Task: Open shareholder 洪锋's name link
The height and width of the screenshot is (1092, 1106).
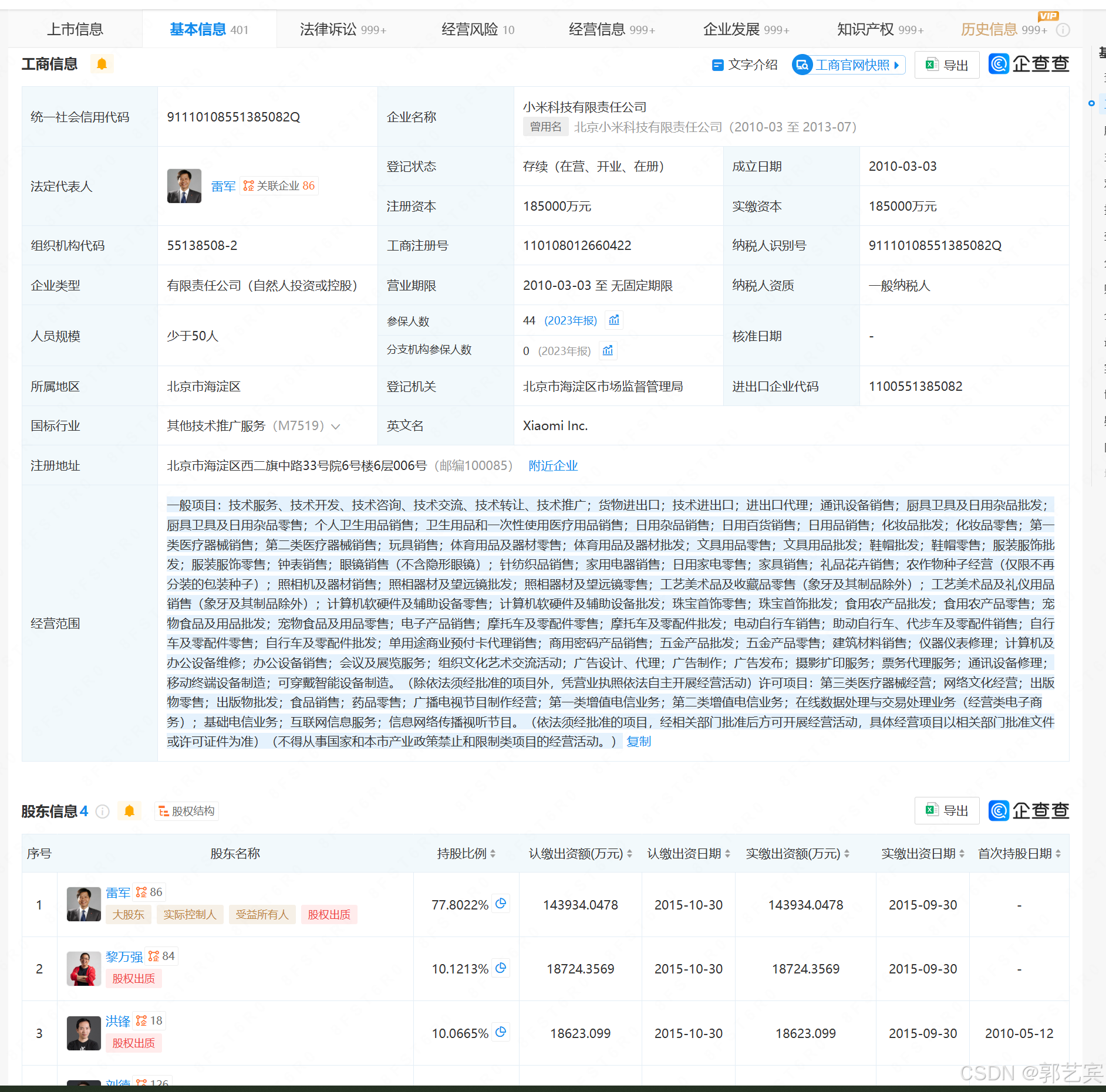Action: tap(118, 1021)
